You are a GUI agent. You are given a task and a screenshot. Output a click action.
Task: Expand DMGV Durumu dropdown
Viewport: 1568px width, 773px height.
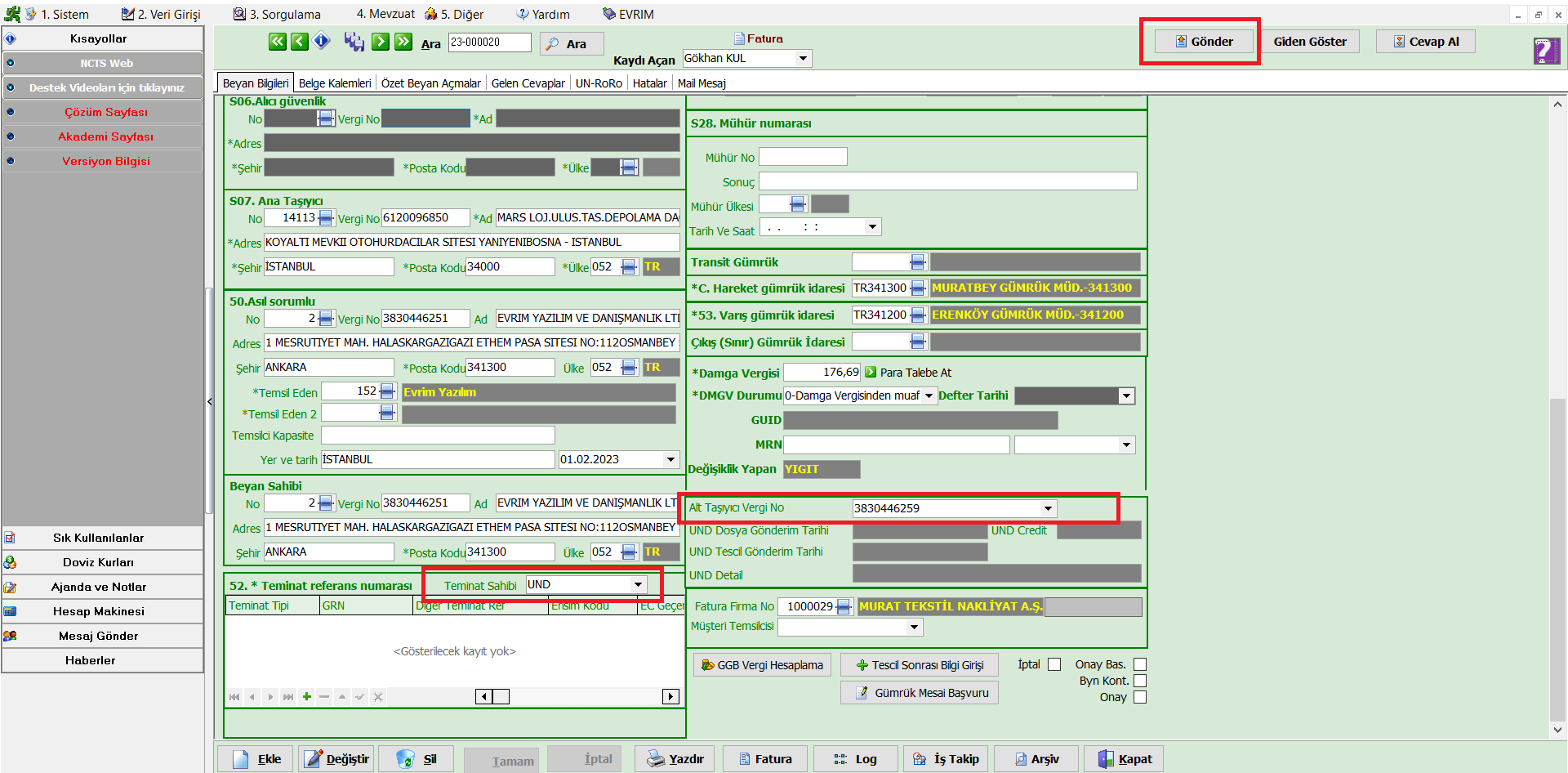click(929, 396)
